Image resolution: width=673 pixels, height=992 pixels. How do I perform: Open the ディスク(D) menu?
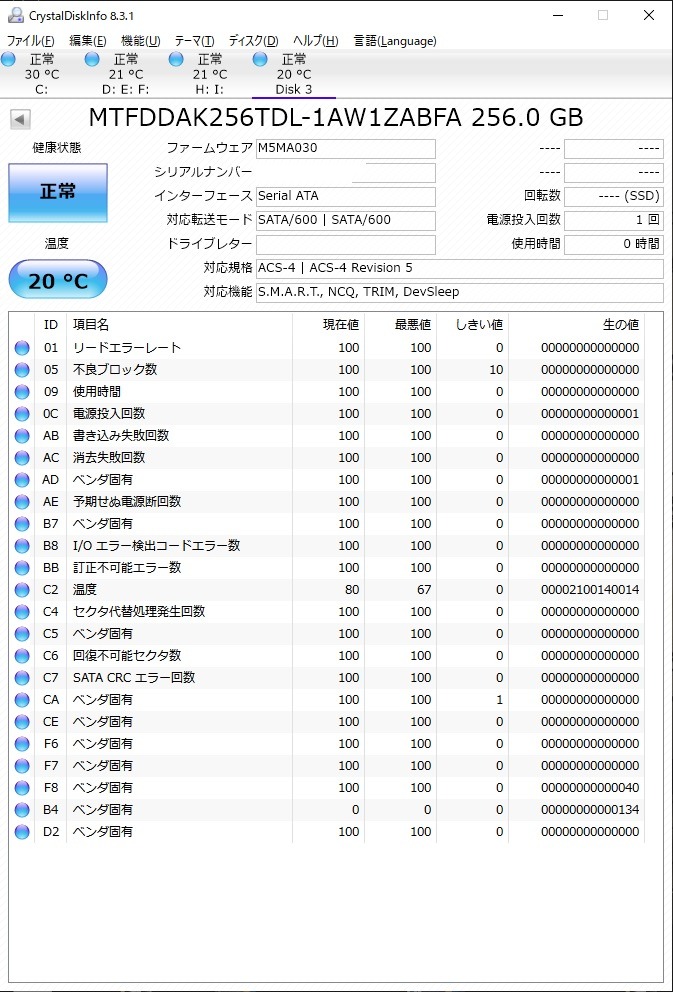point(253,41)
